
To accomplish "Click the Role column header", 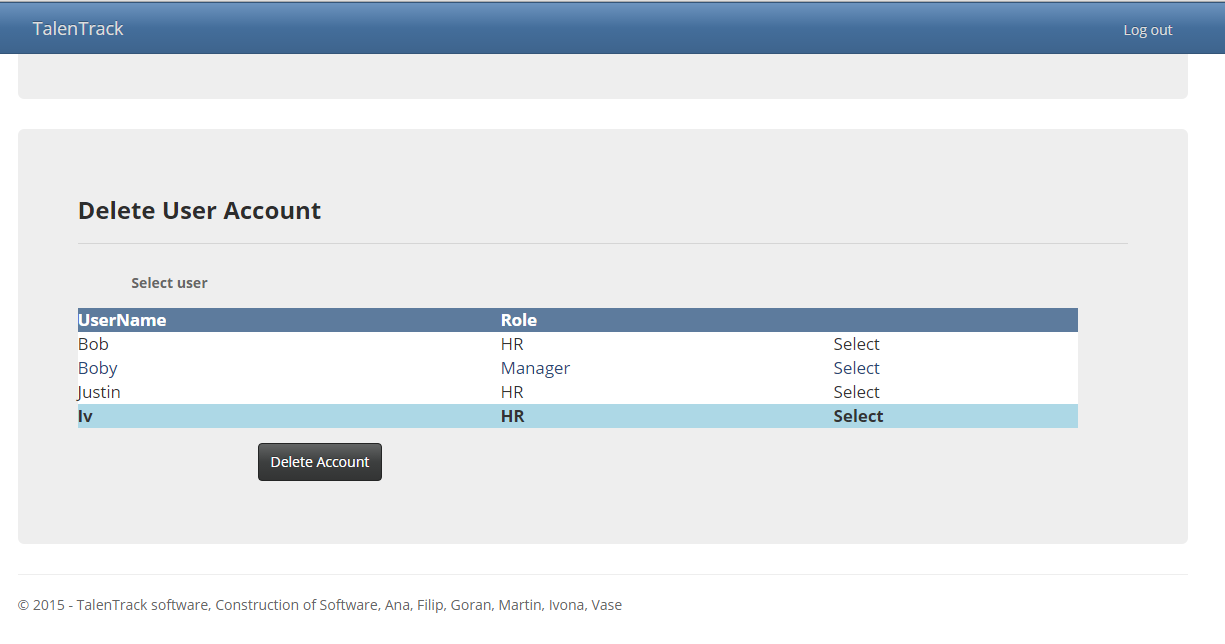I will (518, 320).
